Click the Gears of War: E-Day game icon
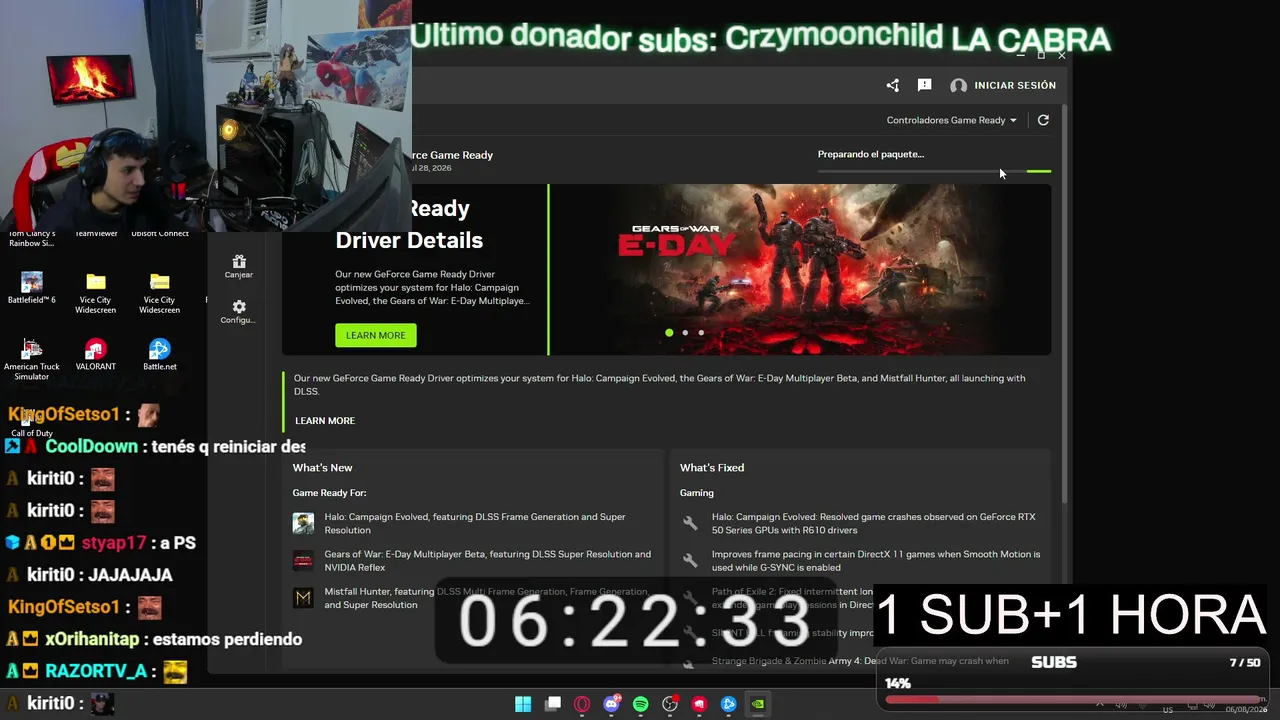 point(303,560)
